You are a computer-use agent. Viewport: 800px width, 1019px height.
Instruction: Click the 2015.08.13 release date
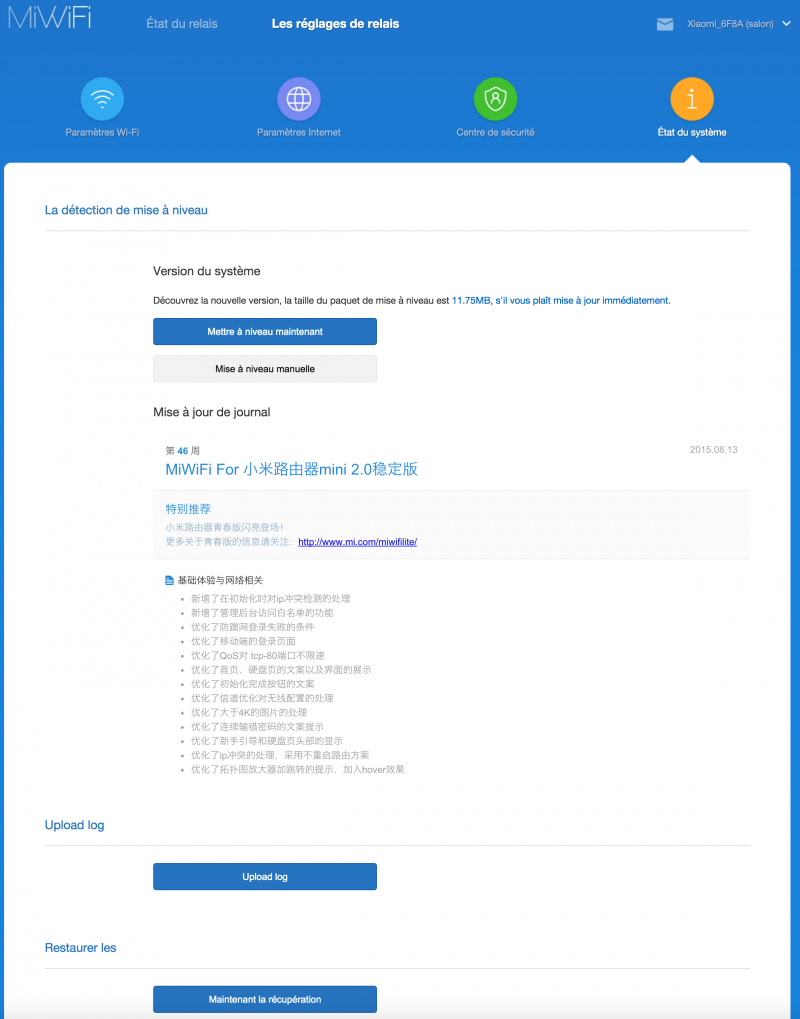(x=714, y=450)
